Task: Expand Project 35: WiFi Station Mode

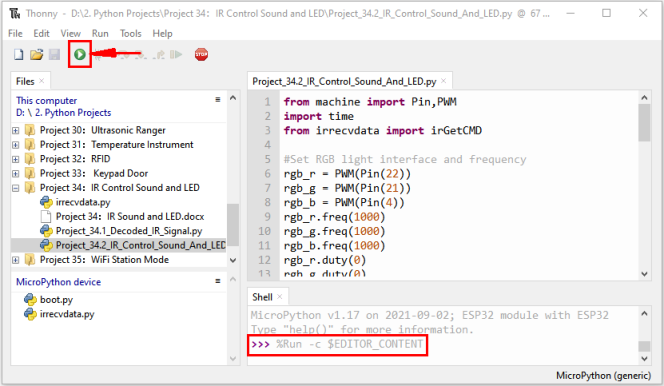Action: point(16,260)
